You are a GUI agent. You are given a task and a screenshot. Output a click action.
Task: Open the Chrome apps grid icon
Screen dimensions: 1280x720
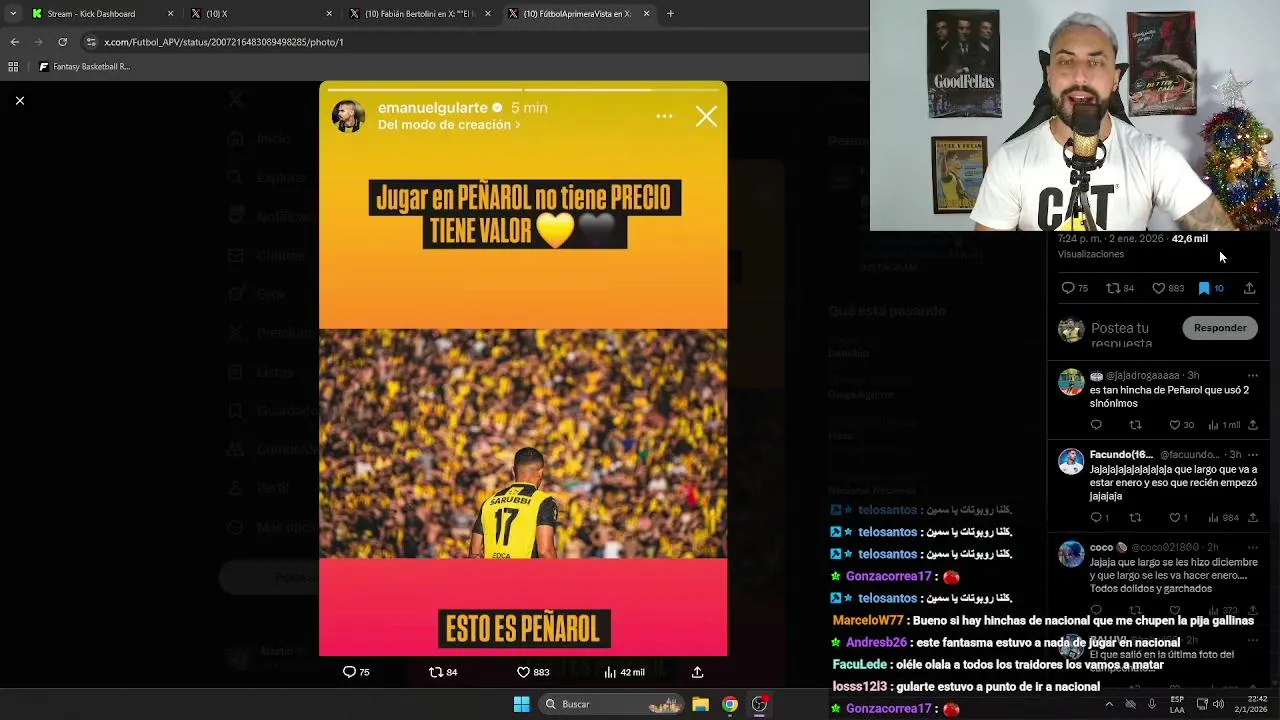point(13,67)
